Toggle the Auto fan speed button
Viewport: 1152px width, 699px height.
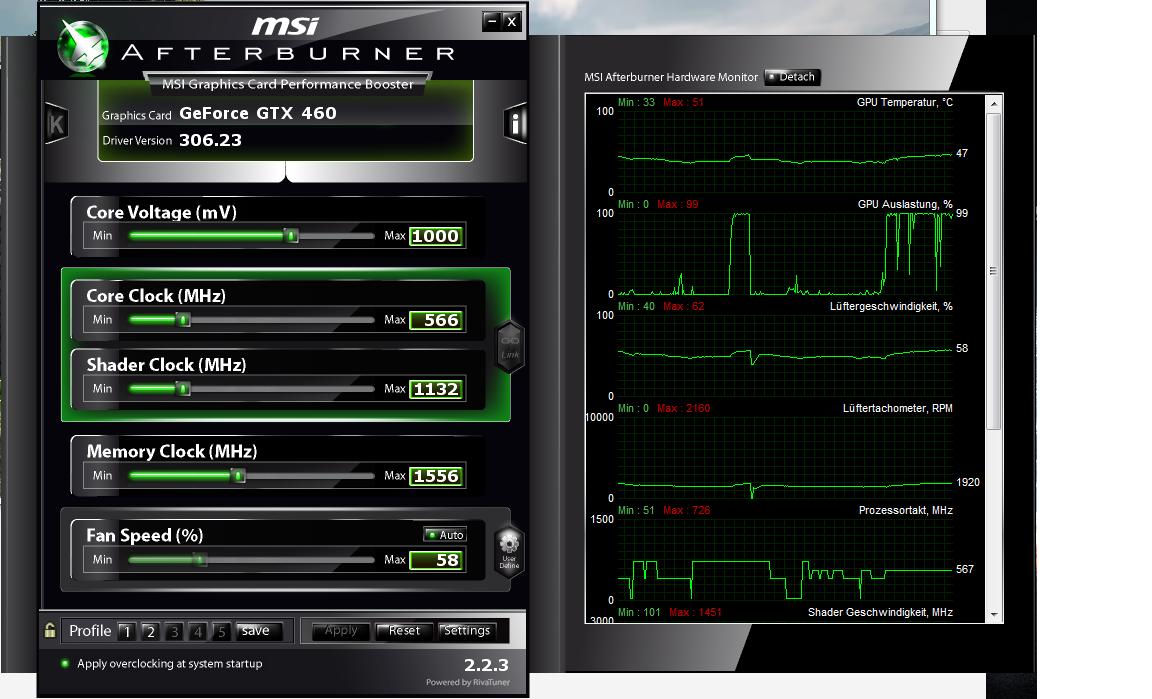tap(445, 534)
